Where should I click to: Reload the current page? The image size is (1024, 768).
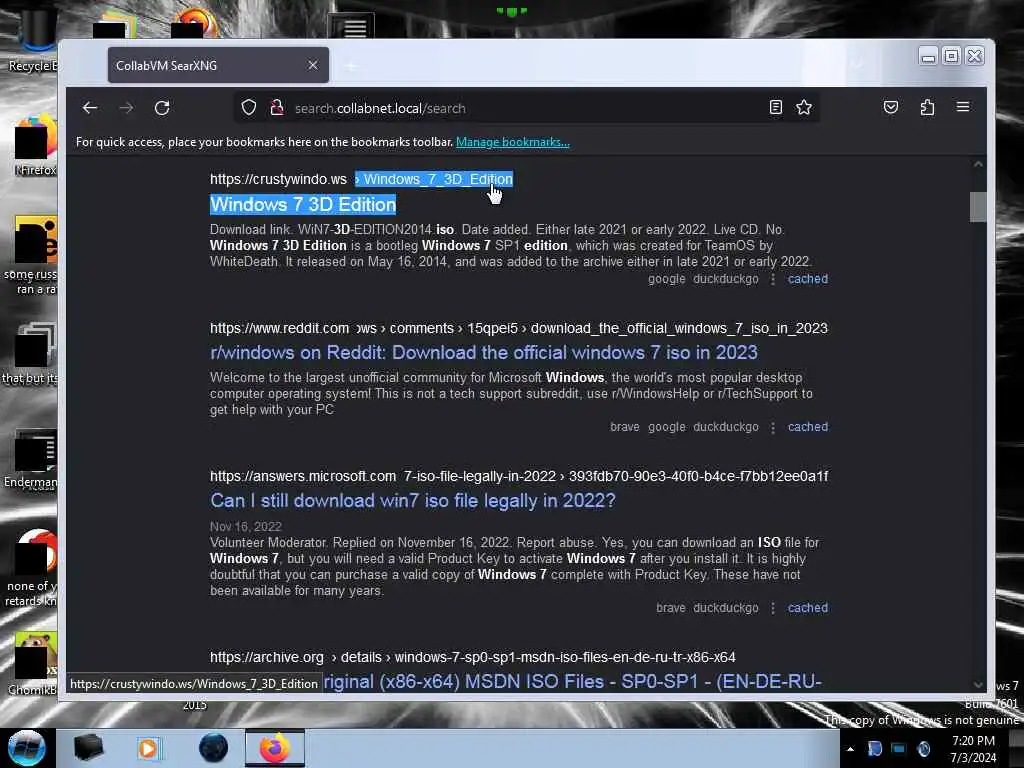click(162, 108)
